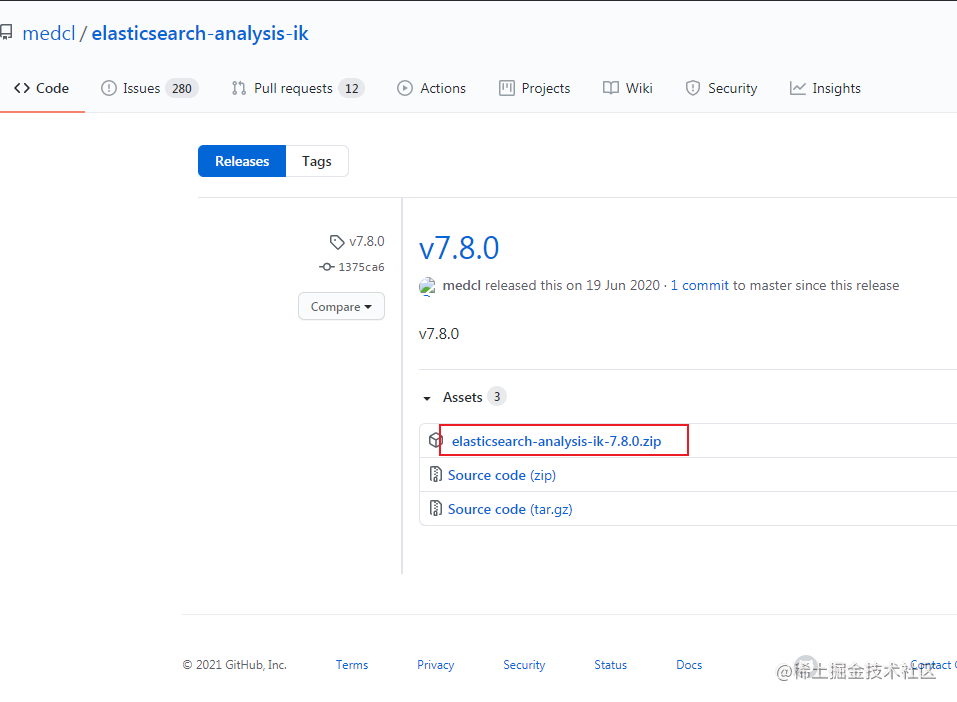Click the v7.8.0 tag link in sidebar
The image size is (957, 702).
[367, 242]
